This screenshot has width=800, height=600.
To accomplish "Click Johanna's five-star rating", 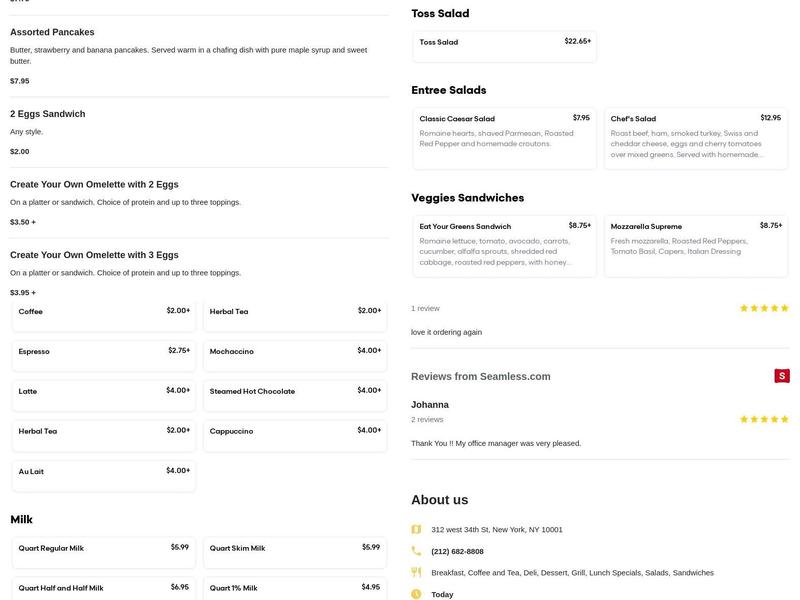I will click(x=764, y=419).
